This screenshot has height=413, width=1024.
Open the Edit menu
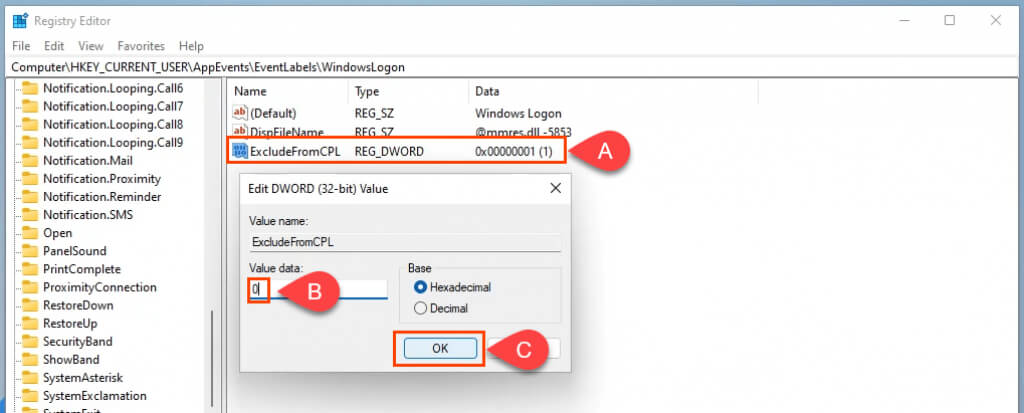(x=54, y=46)
